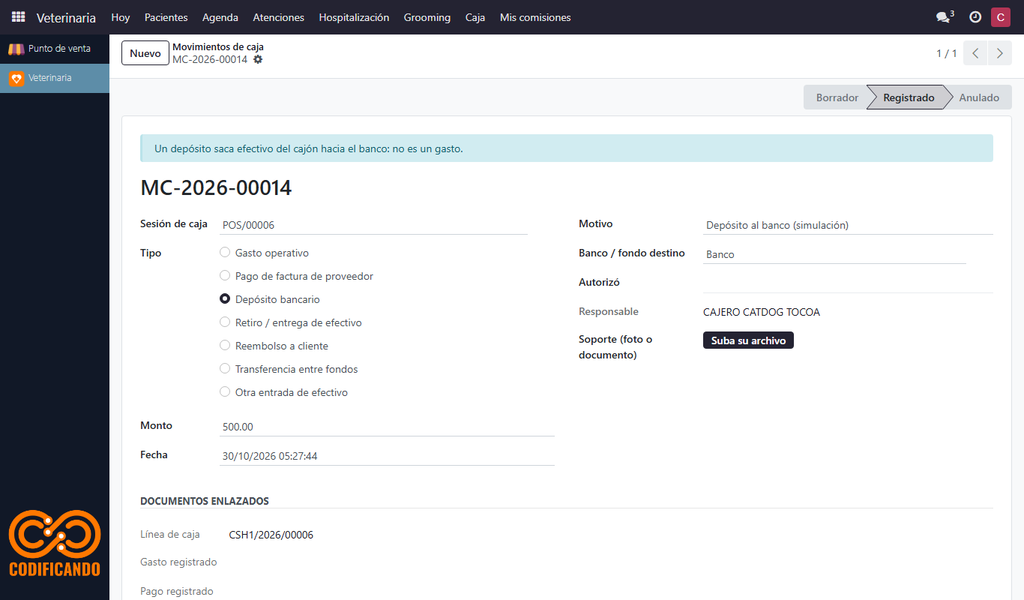Click the Veterinaria app title
Viewport: 1024px width, 600px height.
tap(66, 18)
